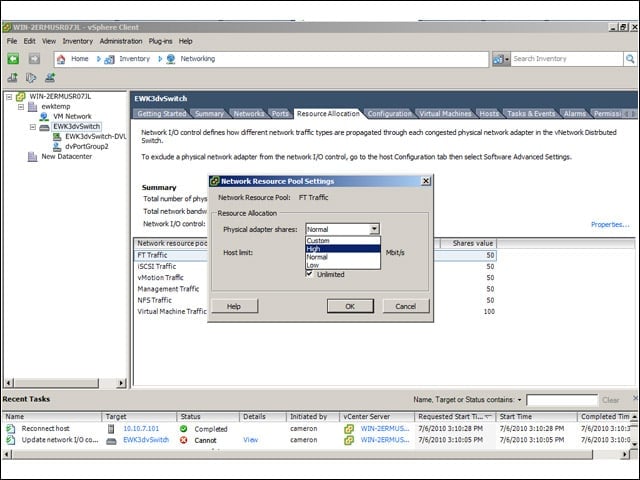The height and width of the screenshot is (480, 640).
Task: Click the red error status icon
Action: click(x=184, y=440)
